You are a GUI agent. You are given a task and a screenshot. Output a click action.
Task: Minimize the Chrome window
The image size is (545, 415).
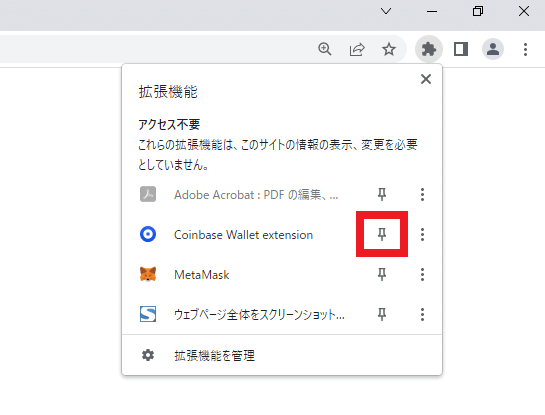[432, 11]
